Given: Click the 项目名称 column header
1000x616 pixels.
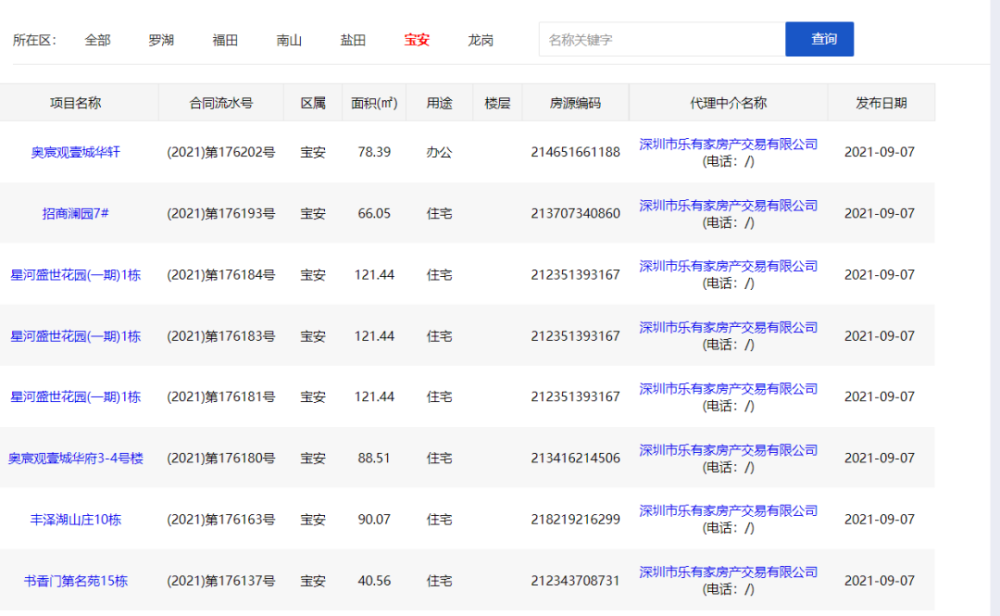Looking at the screenshot, I should point(75,103).
